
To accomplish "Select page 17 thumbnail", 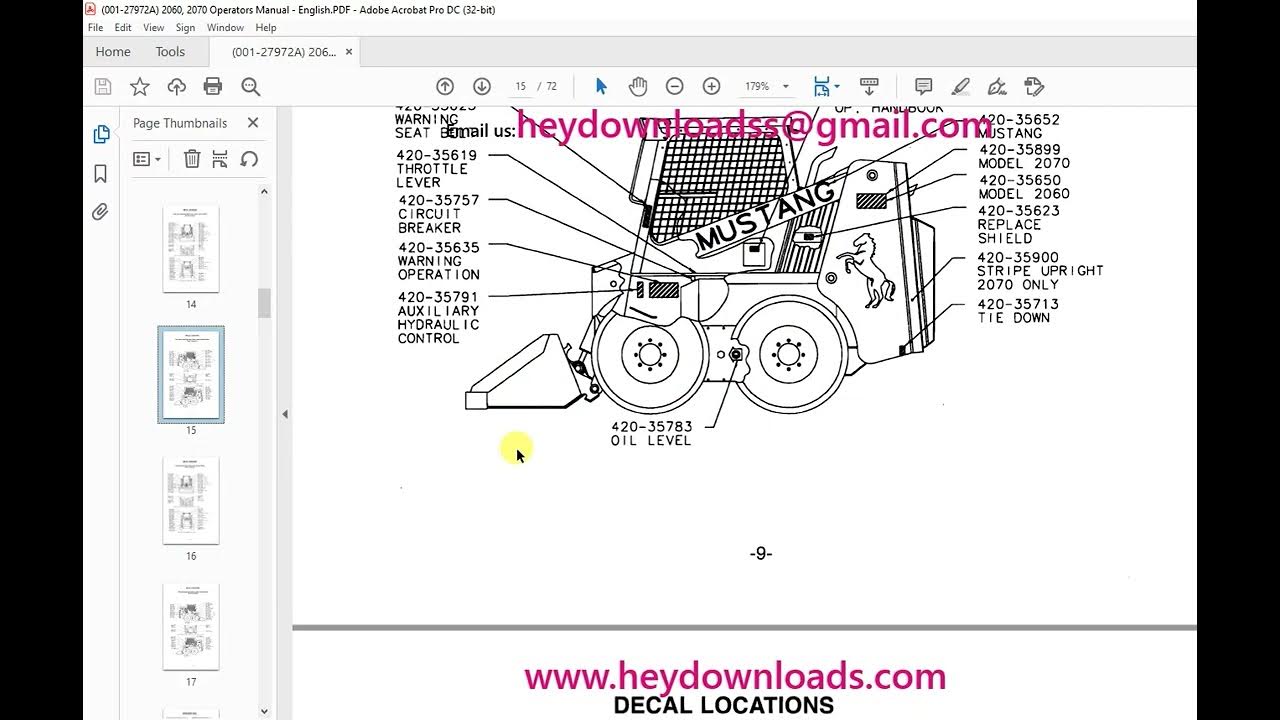I will [x=191, y=627].
